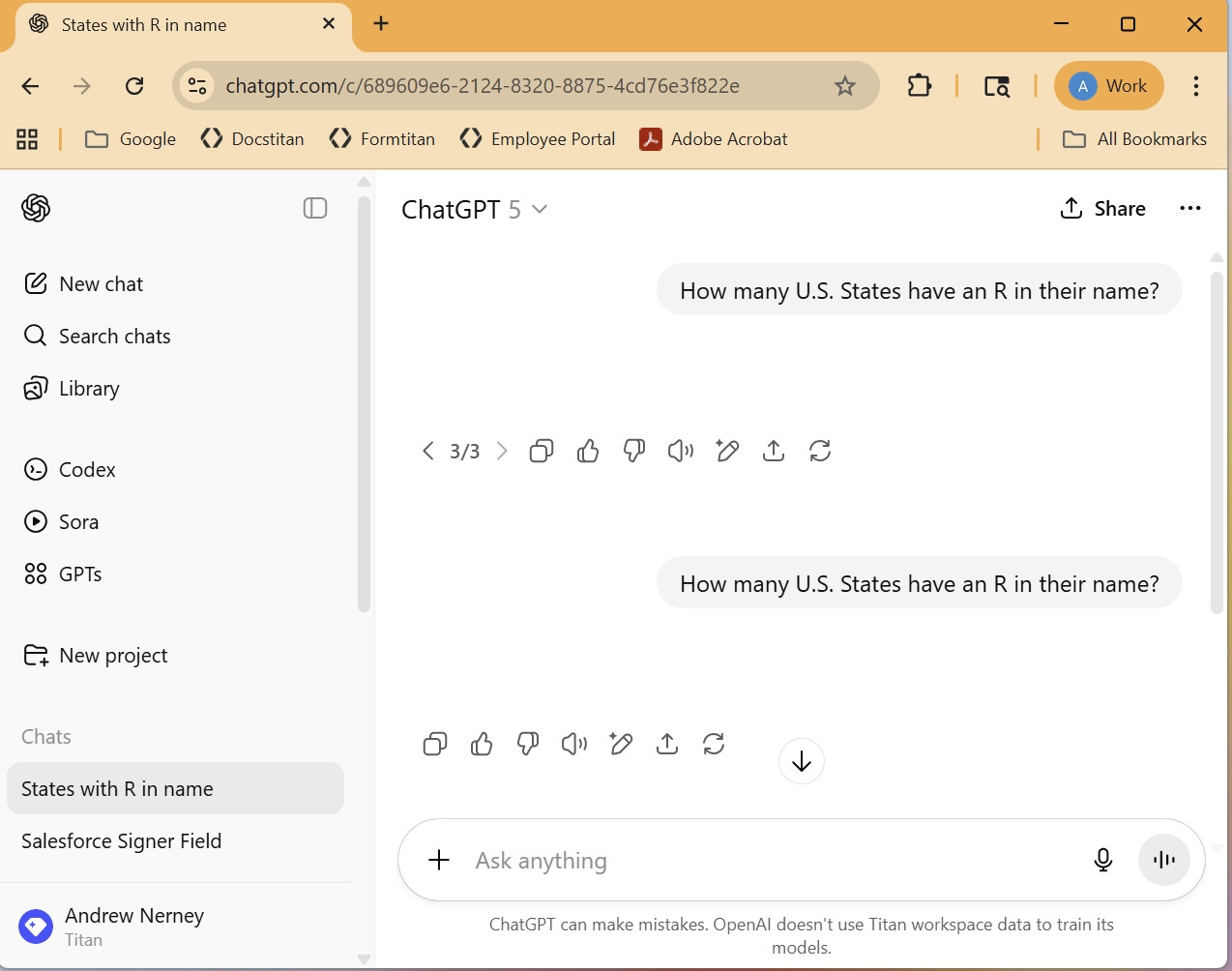The image size is (1232, 971).
Task: Open the tab search icon in the toolbar
Action: [x=996, y=86]
